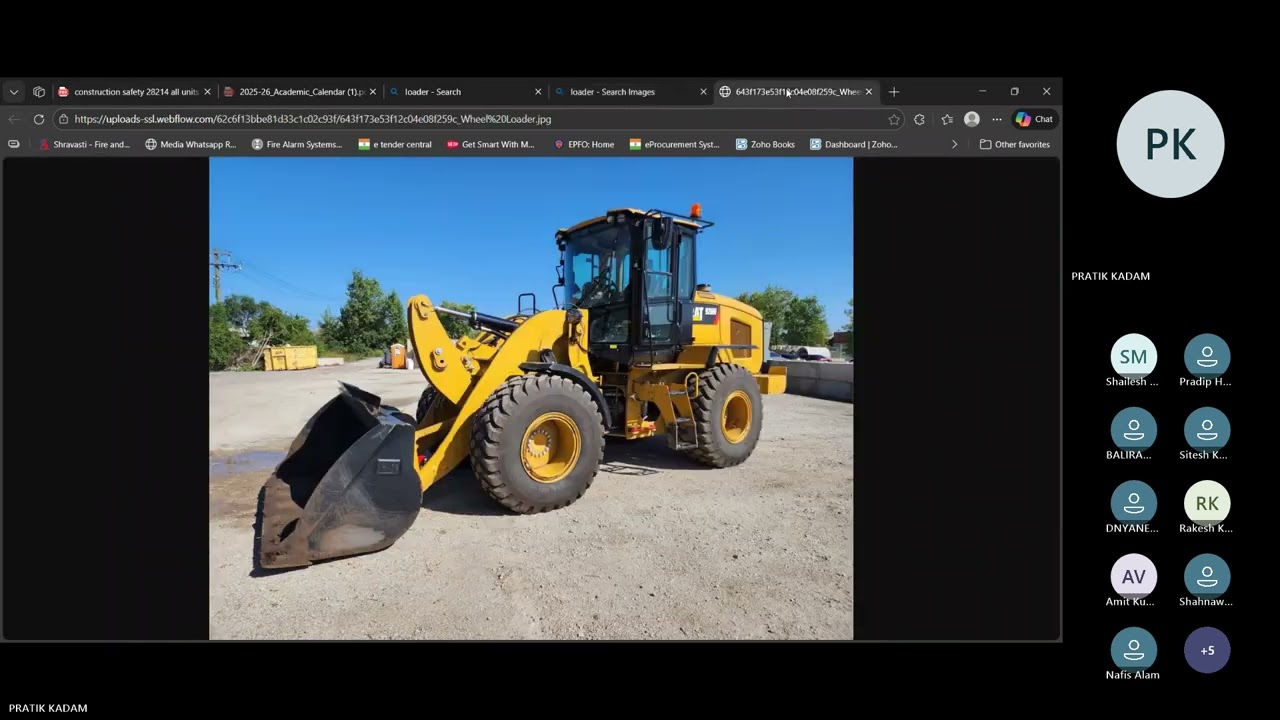This screenshot has height=720, width=1280.
Task: Open EPFO: Home bookmark
Action: [x=584, y=144]
